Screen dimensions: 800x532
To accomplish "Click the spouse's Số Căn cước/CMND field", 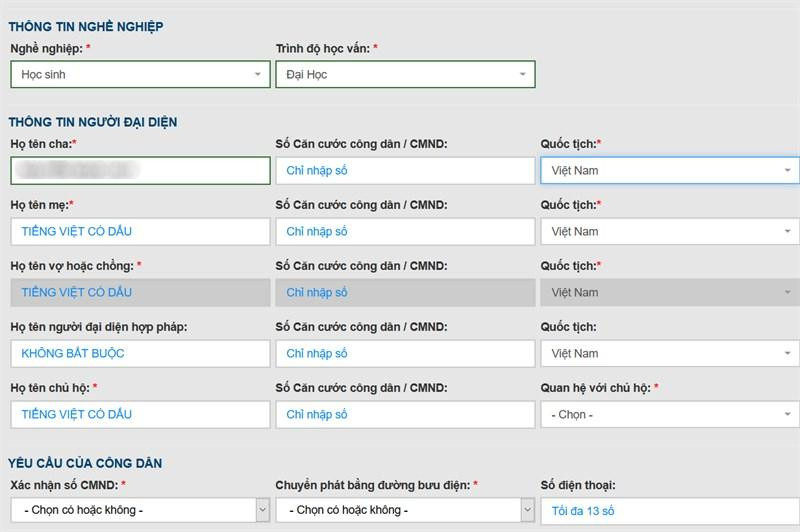I will click(405, 292).
